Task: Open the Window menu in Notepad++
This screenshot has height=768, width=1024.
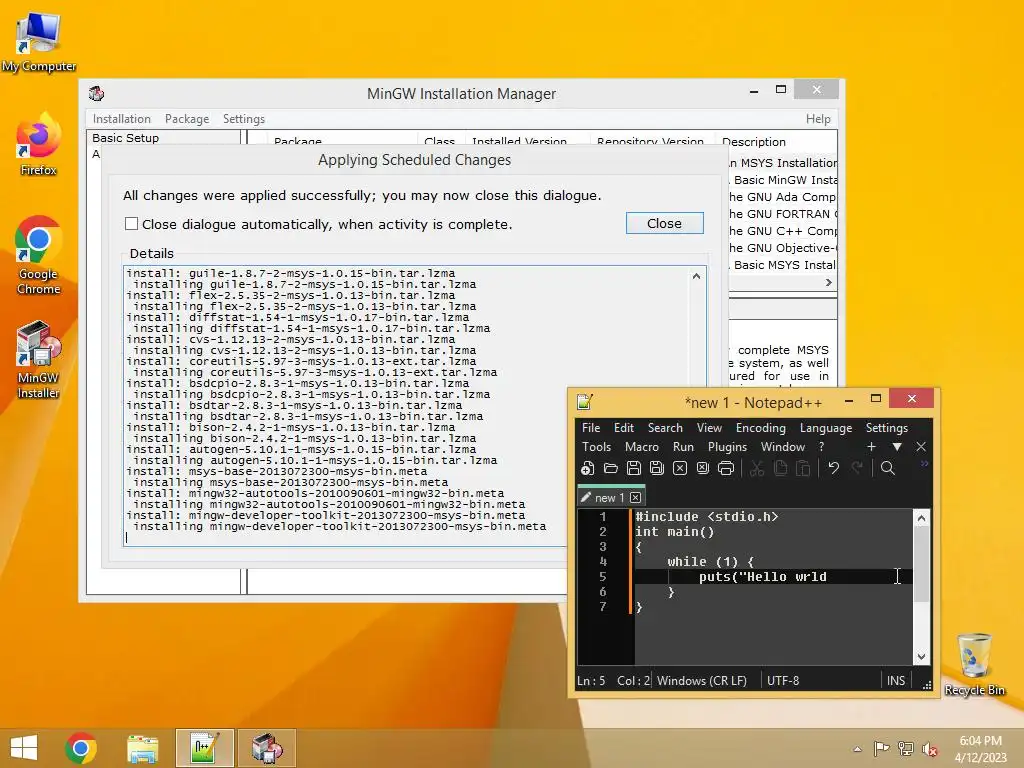Action: [x=782, y=447]
